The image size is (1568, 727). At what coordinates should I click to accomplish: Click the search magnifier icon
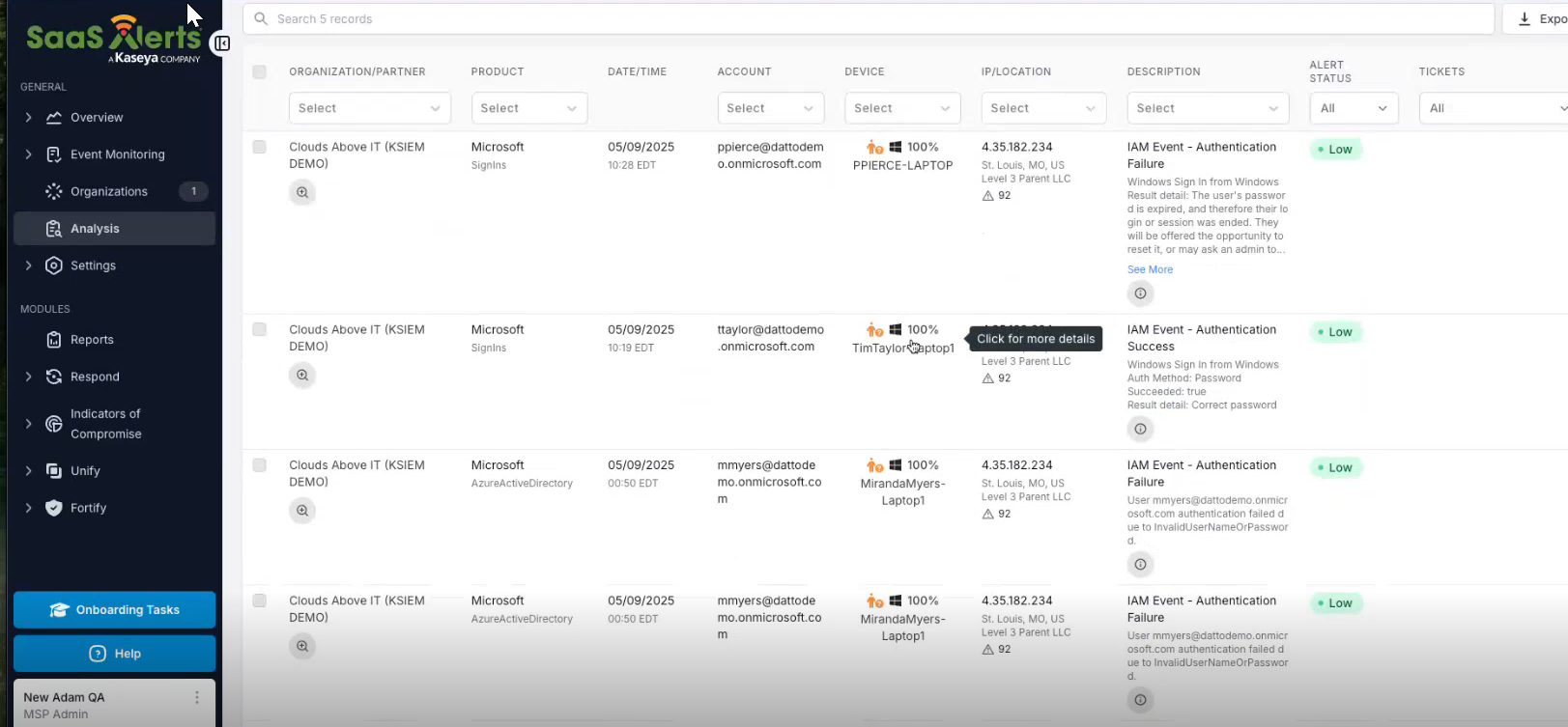coord(261,18)
